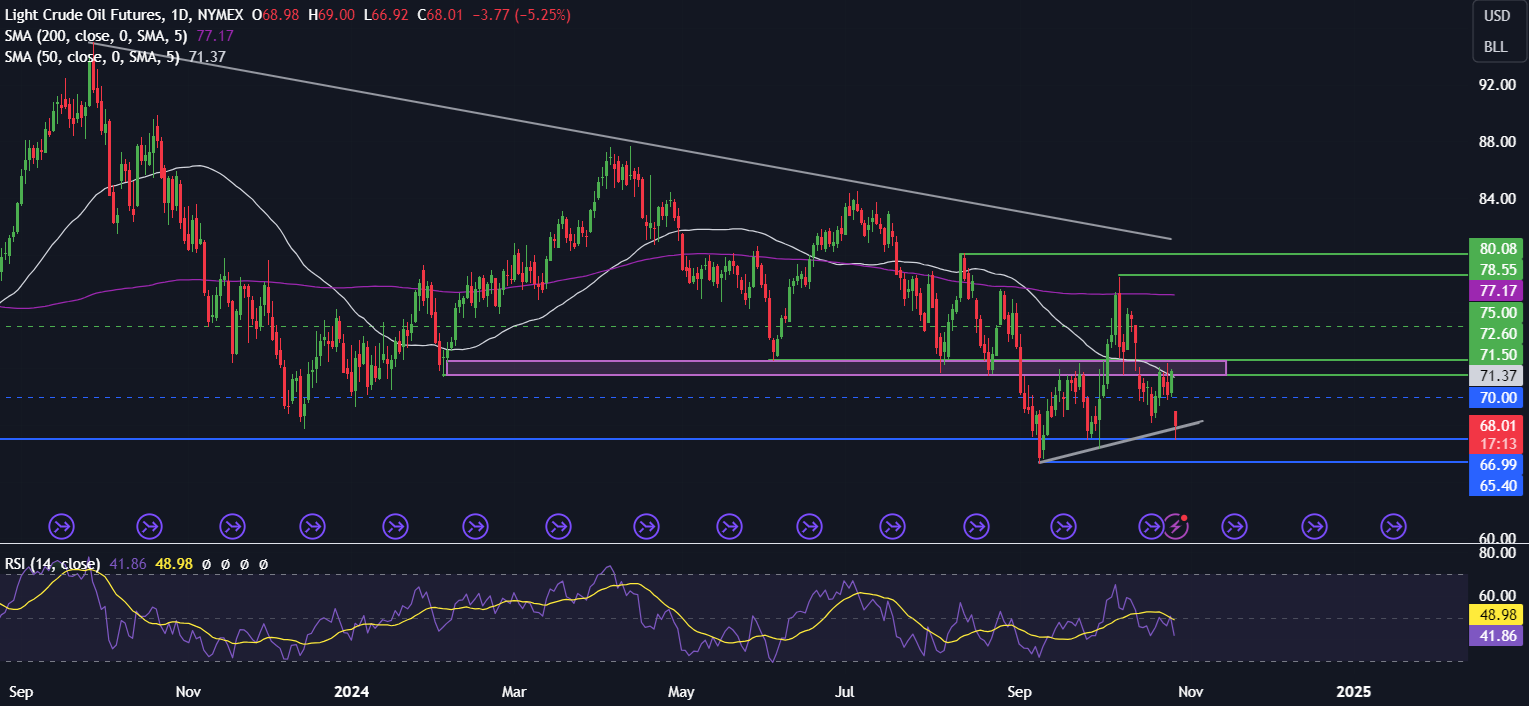Click the blue 66.99 price label
Screen dimensions: 1529x706
1495,465
